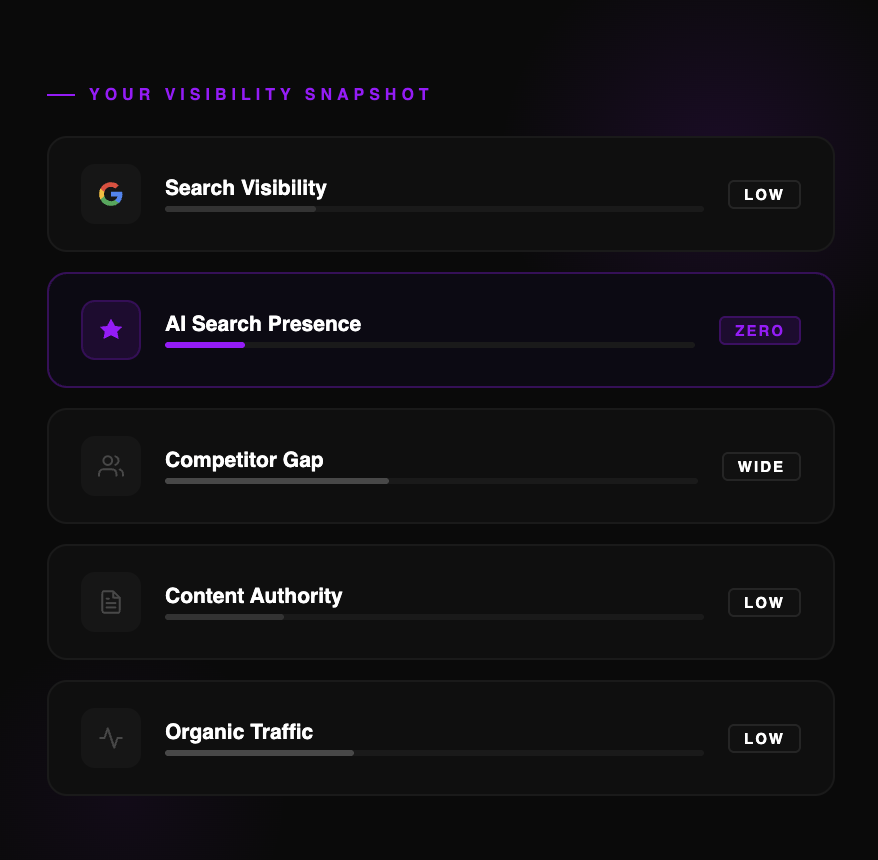
Task: Select the Search Visibility title
Action: tap(245, 188)
